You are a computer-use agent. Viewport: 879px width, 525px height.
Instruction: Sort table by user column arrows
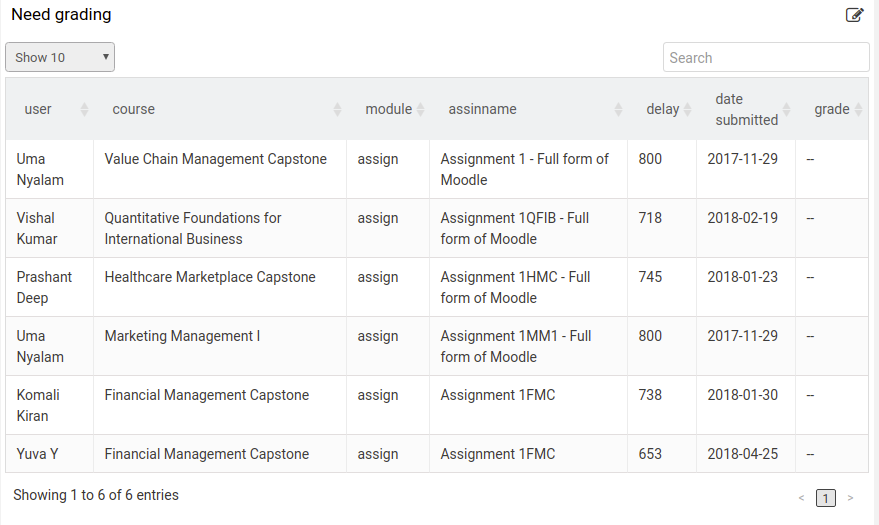tap(84, 109)
